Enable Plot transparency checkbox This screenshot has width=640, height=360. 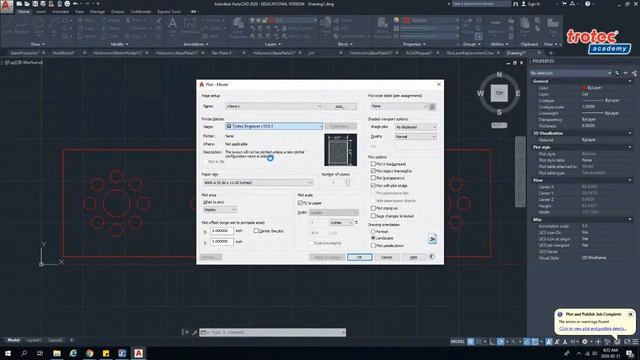[x=373, y=178]
